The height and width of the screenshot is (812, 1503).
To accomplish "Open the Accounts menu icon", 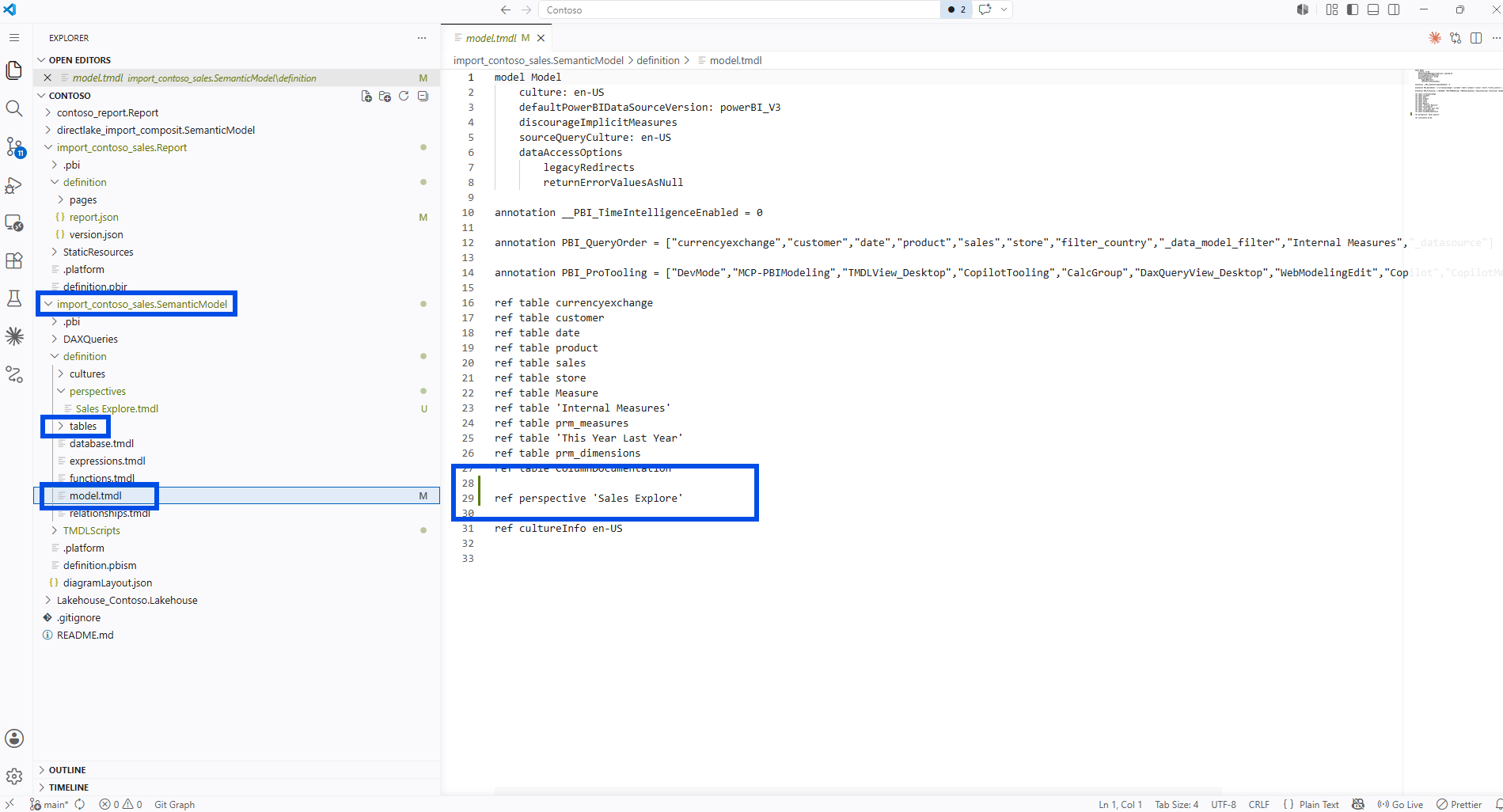I will [x=14, y=738].
